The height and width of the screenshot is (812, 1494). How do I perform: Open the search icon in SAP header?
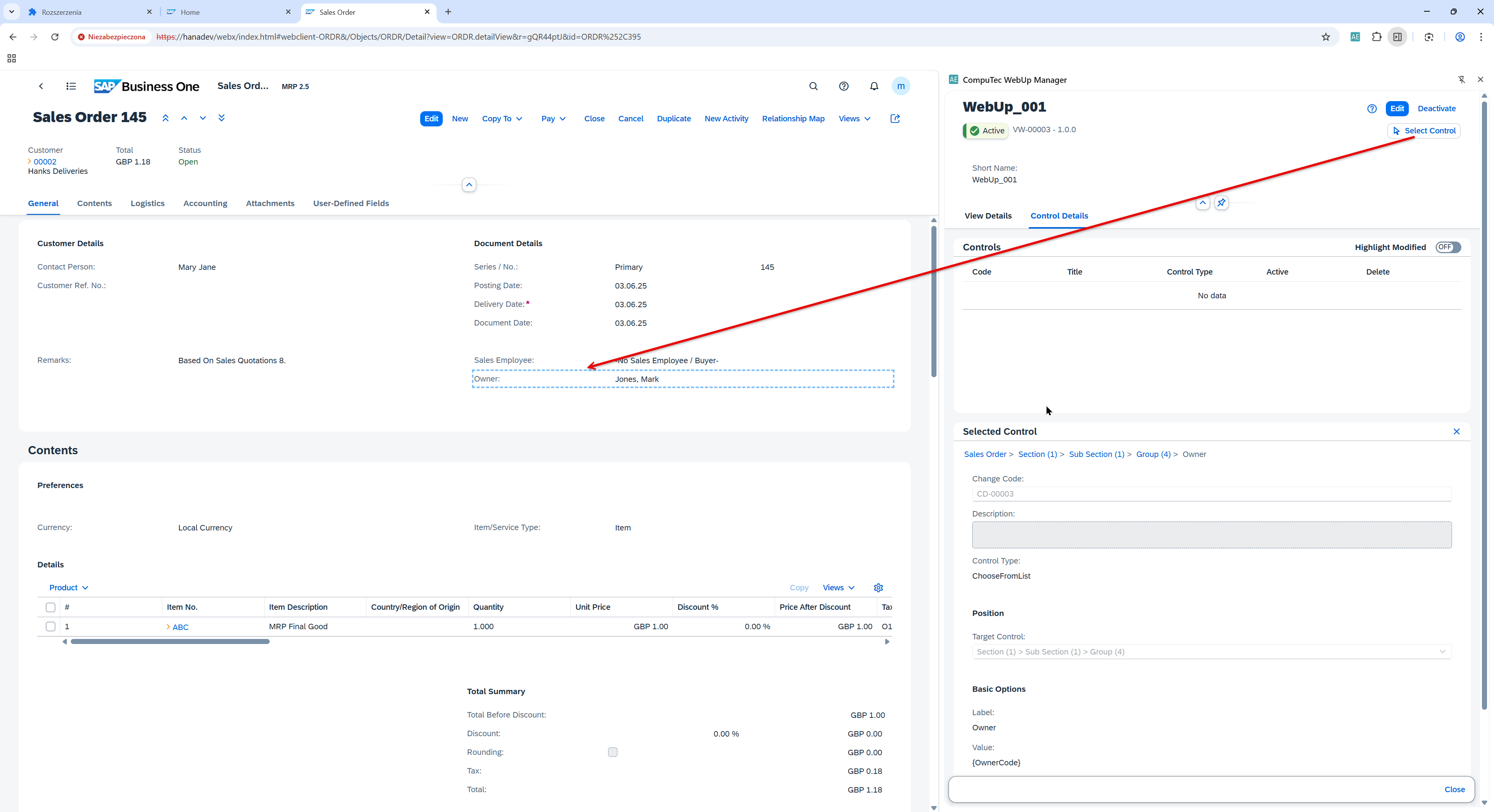[813, 86]
